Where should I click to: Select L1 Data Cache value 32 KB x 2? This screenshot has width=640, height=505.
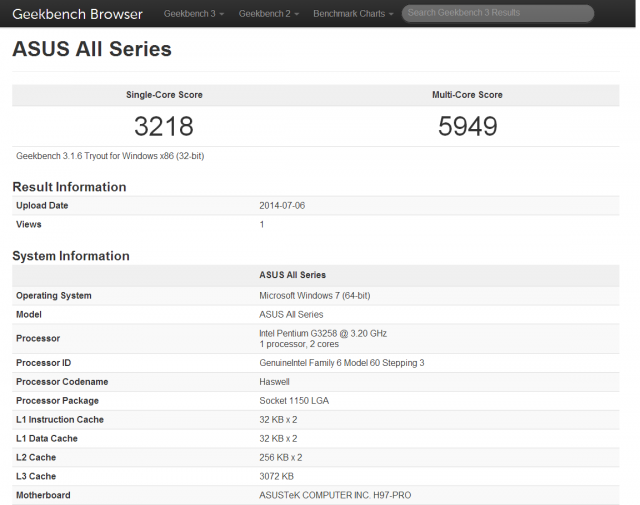[278, 438]
